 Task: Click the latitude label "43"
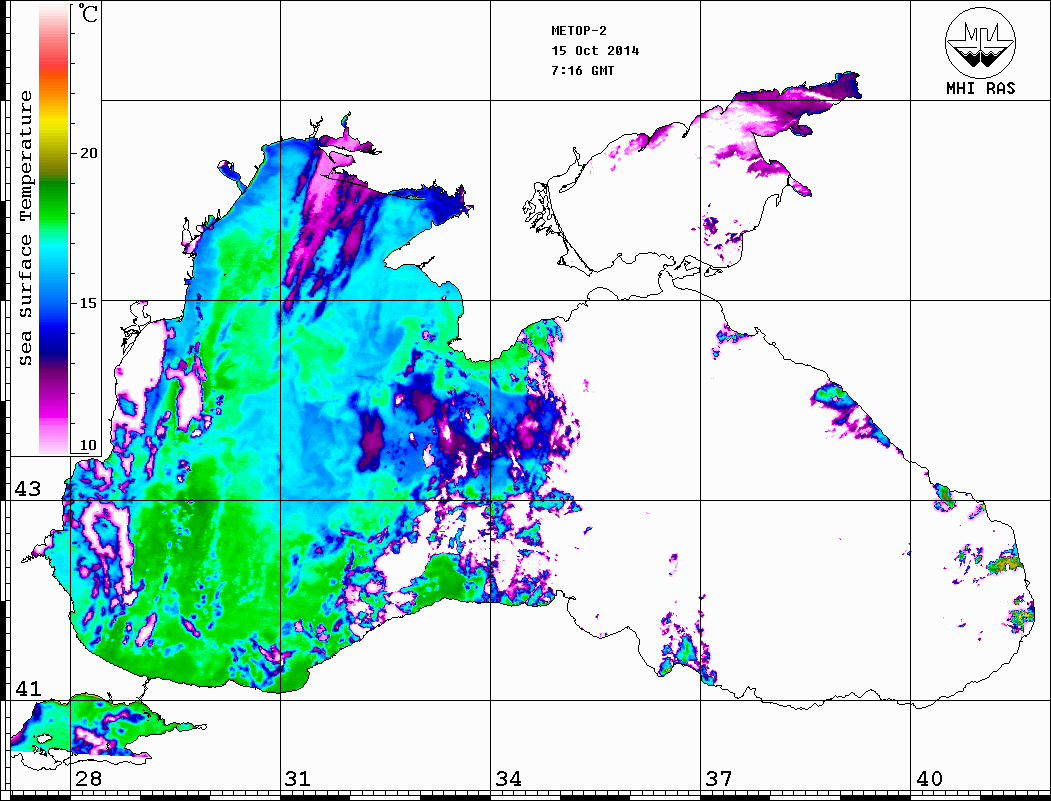pyautogui.click(x=27, y=489)
